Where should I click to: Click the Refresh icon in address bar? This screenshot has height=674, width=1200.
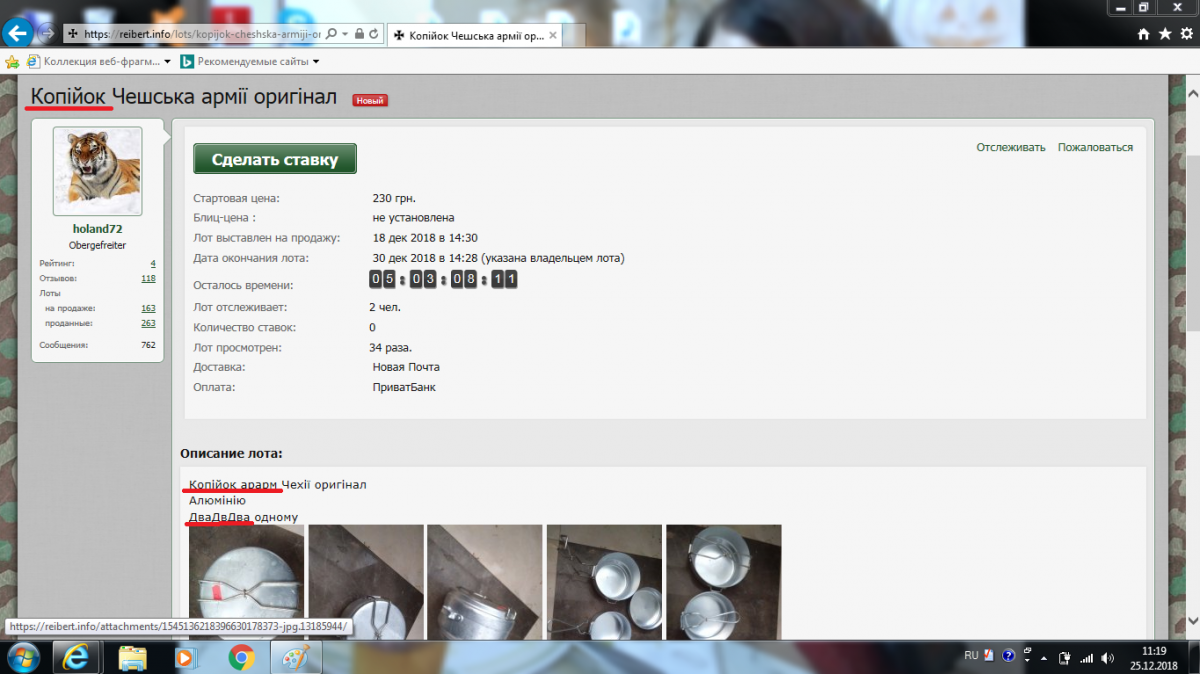(x=374, y=34)
